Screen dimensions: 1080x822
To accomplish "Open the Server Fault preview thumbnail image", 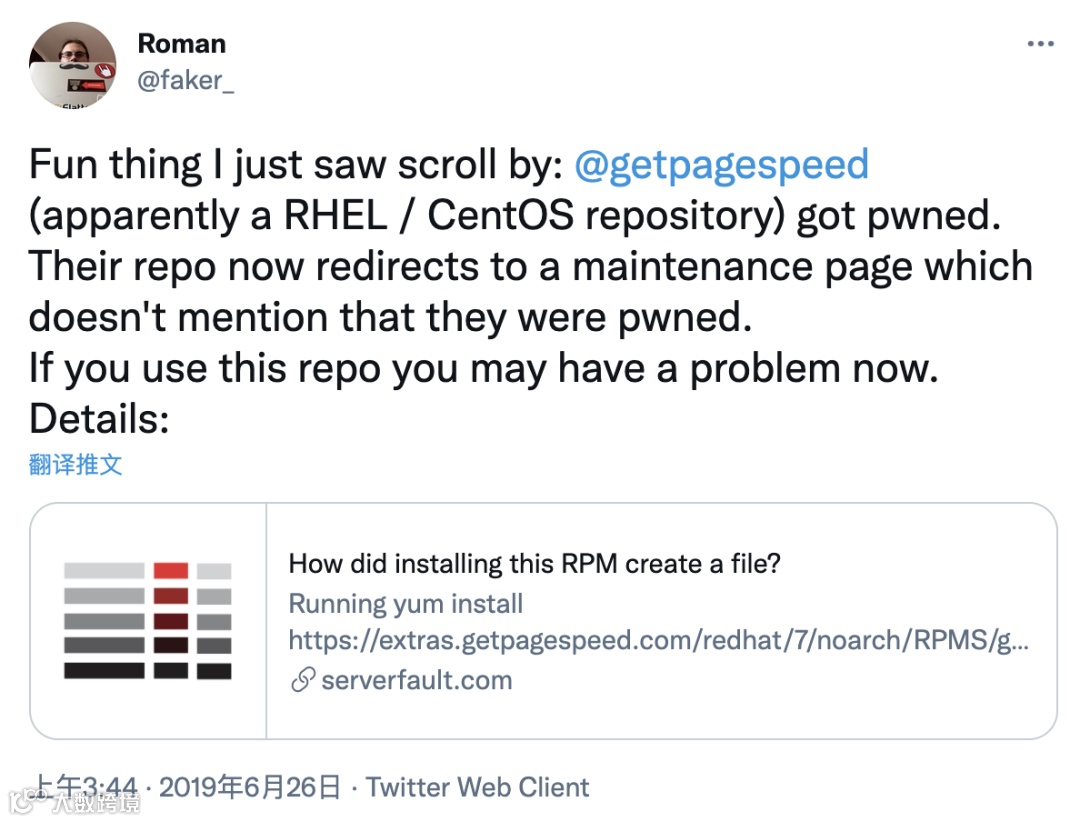I will coord(148,621).
